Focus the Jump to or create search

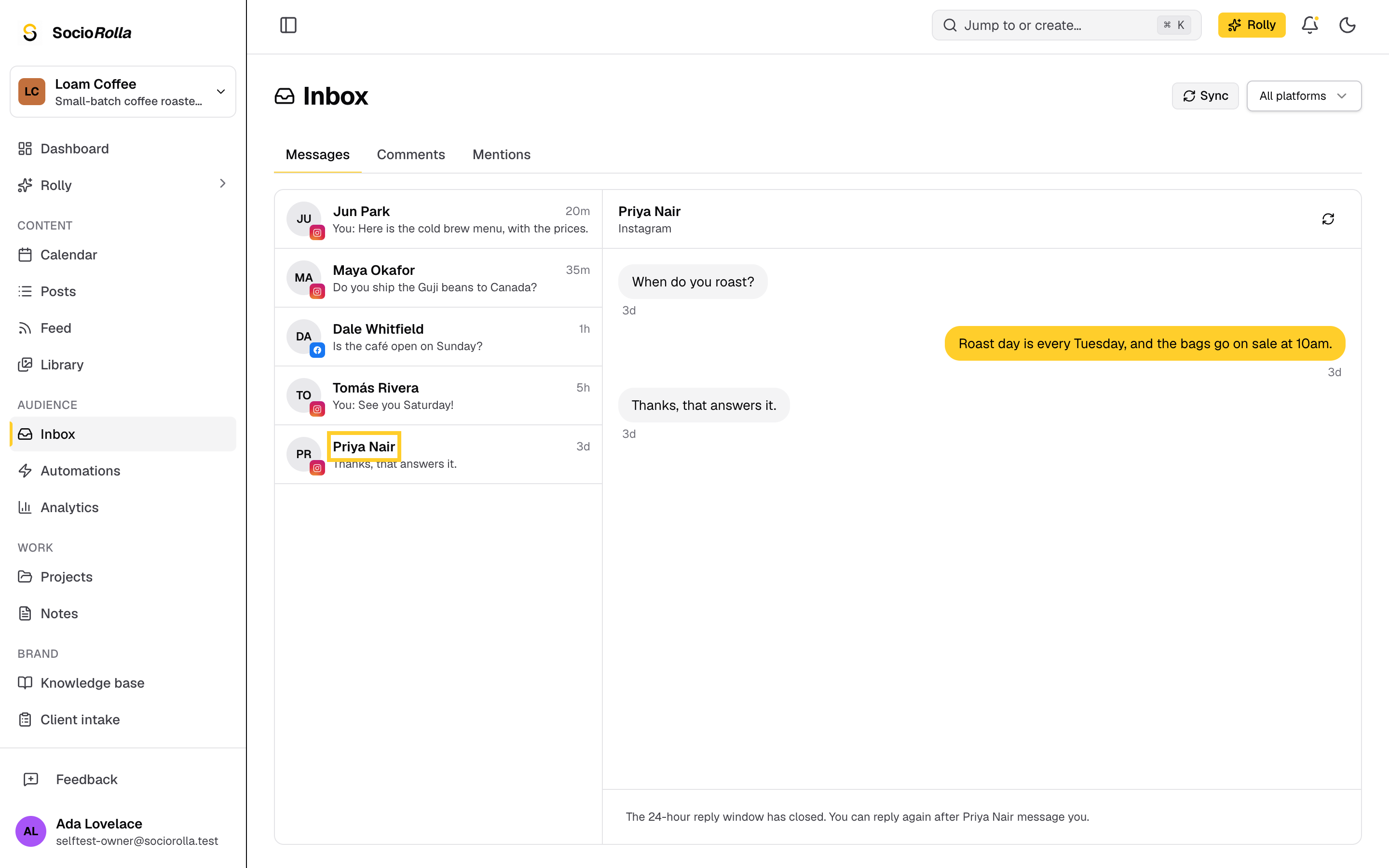tap(1066, 25)
